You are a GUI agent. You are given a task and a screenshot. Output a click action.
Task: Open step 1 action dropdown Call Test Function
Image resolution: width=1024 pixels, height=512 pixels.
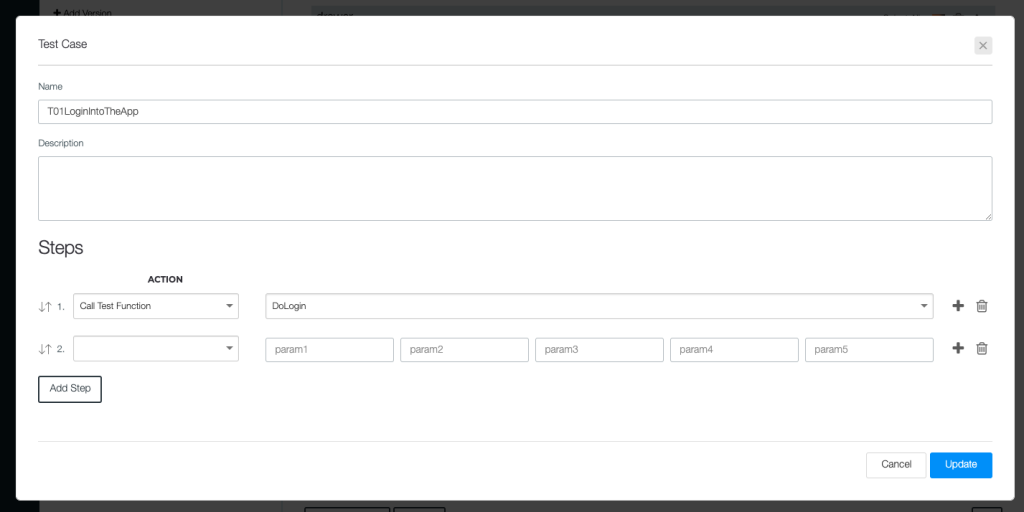[156, 306]
